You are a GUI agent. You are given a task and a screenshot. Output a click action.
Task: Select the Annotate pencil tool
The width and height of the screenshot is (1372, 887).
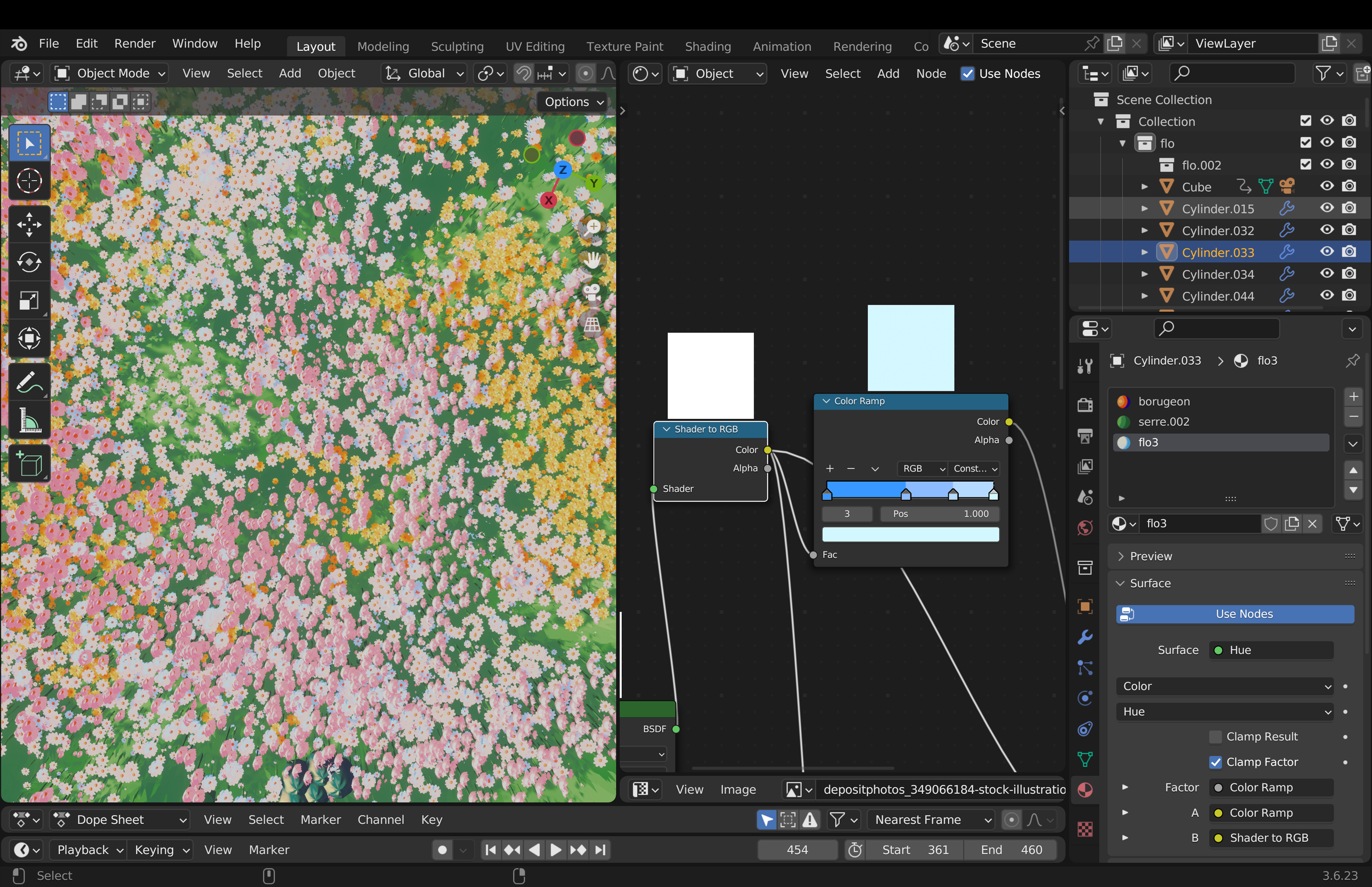pyautogui.click(x=29, y=381)
